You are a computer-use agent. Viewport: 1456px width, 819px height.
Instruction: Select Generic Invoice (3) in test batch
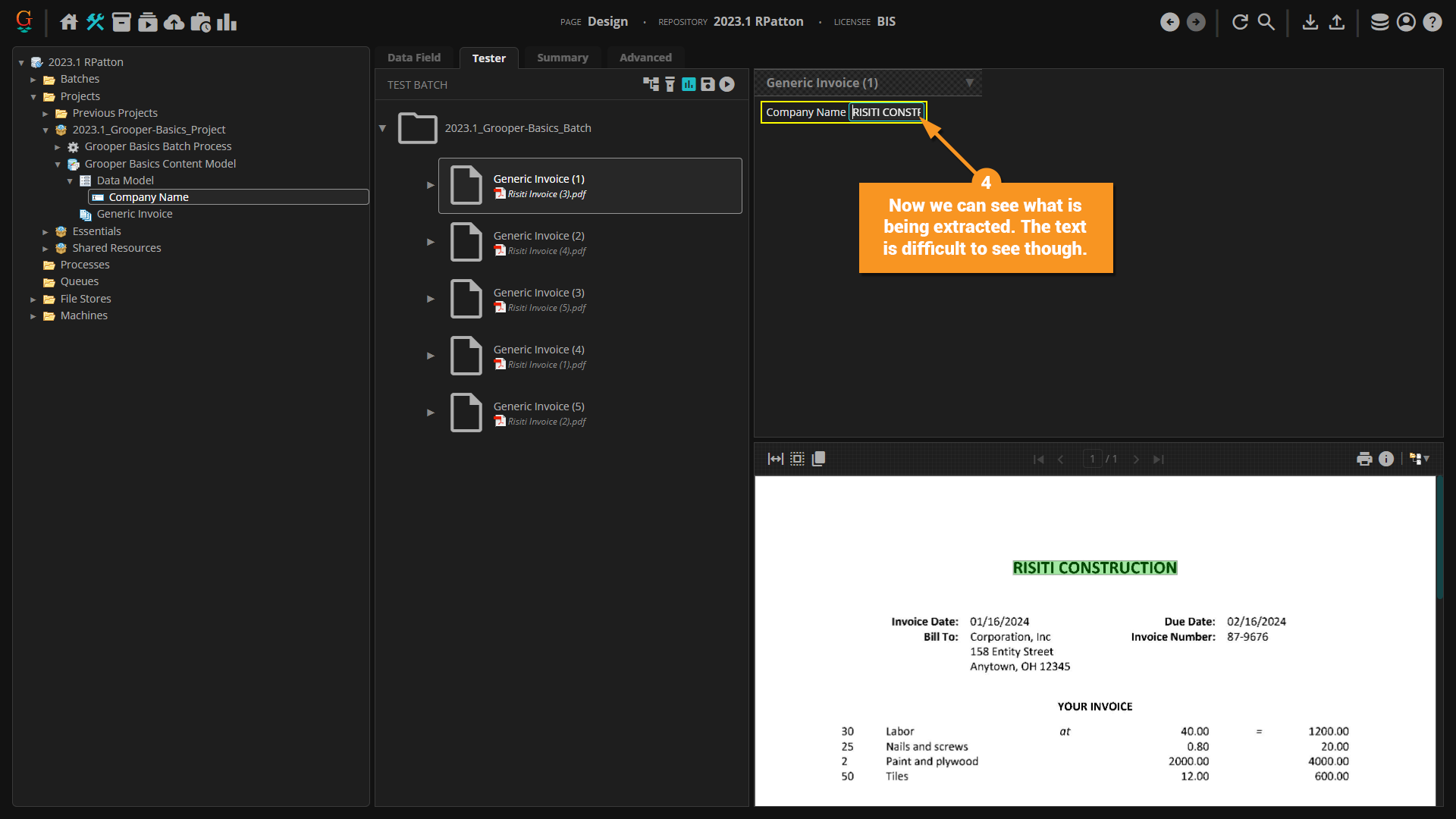pyautogui.click(x=538, y=293)
